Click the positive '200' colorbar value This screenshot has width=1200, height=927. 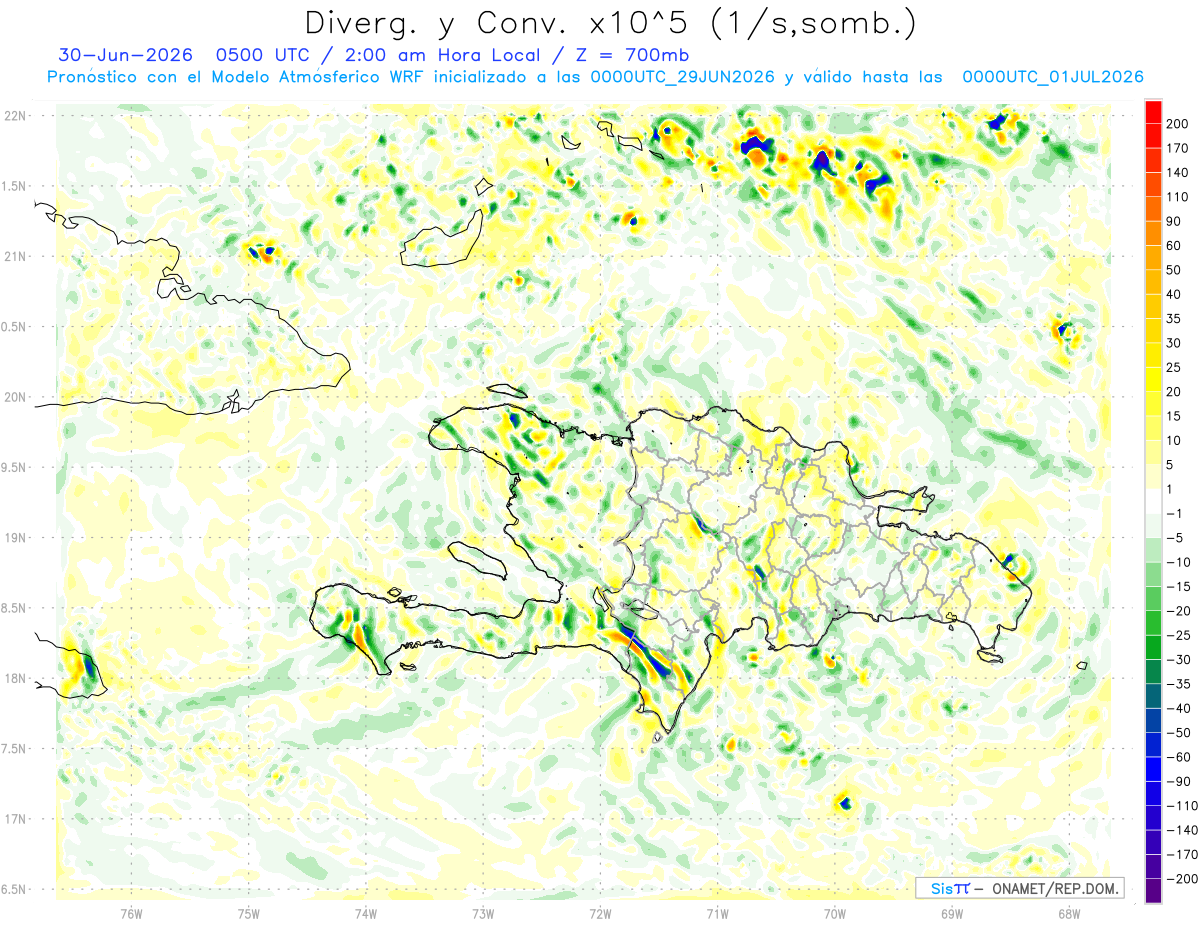tap(1177, 124)
